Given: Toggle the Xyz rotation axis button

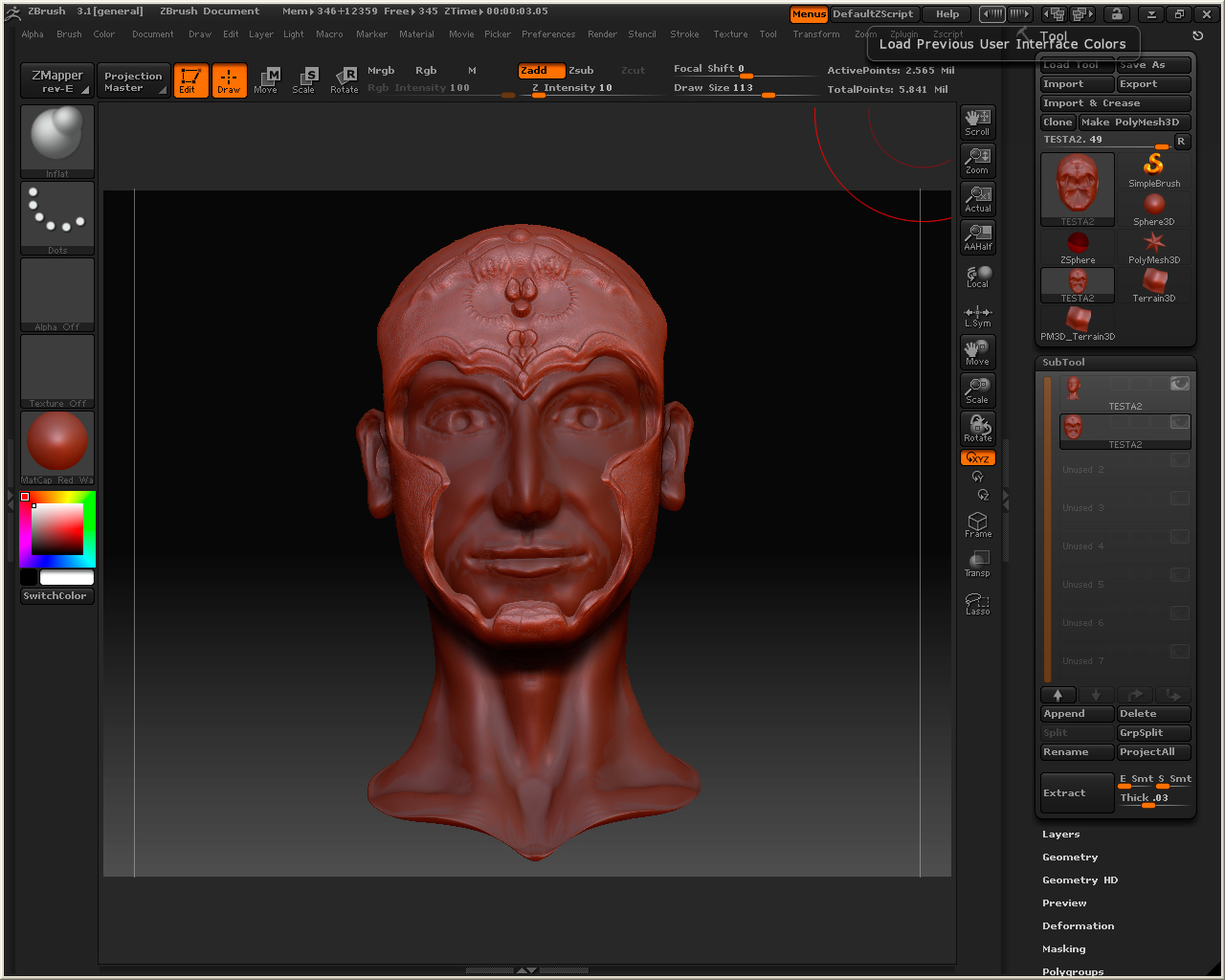Looking at the screenshot, I should (977, 458).
